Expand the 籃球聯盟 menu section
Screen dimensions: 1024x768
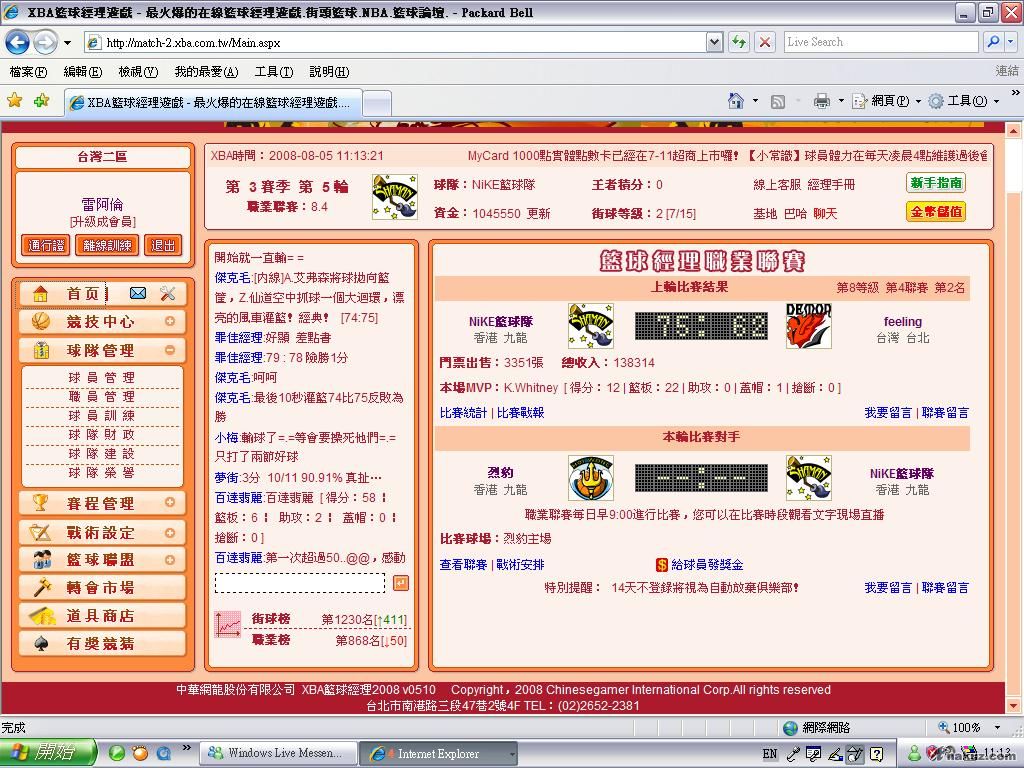point(170,560)
